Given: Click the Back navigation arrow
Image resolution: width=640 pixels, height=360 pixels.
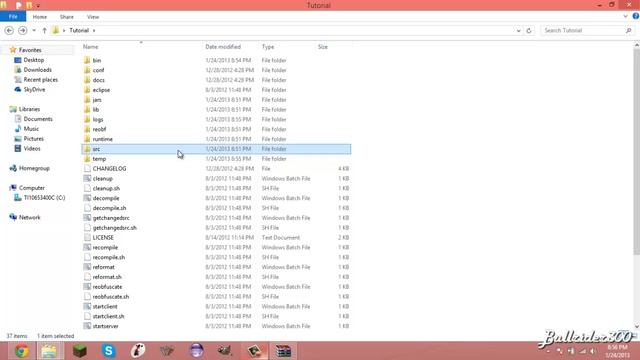Looking at the screenshot, I should pos(9,31).
